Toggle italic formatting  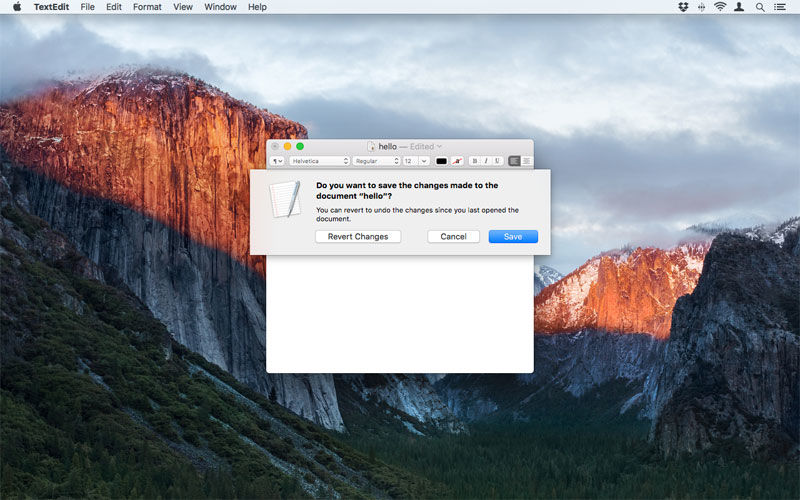click(486, 161)
